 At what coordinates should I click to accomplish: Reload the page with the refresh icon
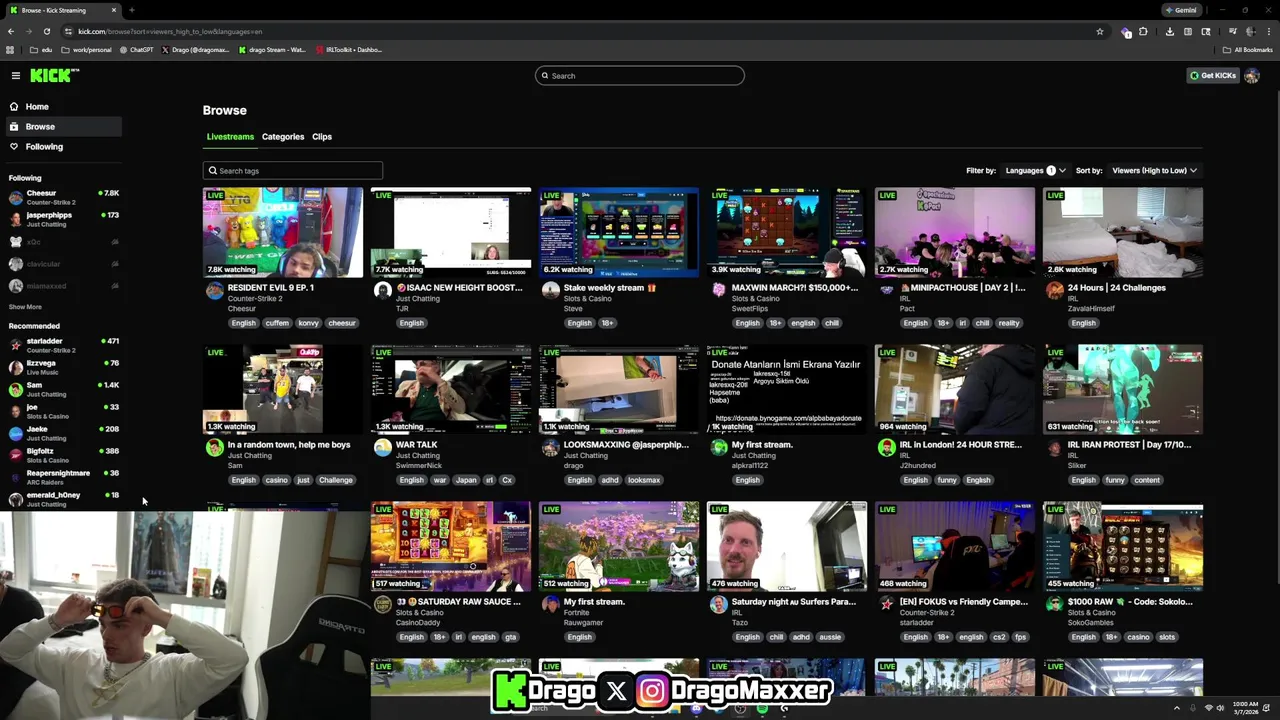(x=46, y=31)
